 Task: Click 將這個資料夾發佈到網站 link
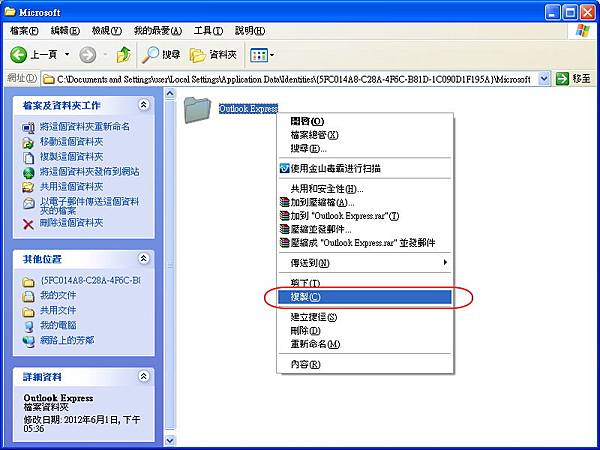click(90, 171)
